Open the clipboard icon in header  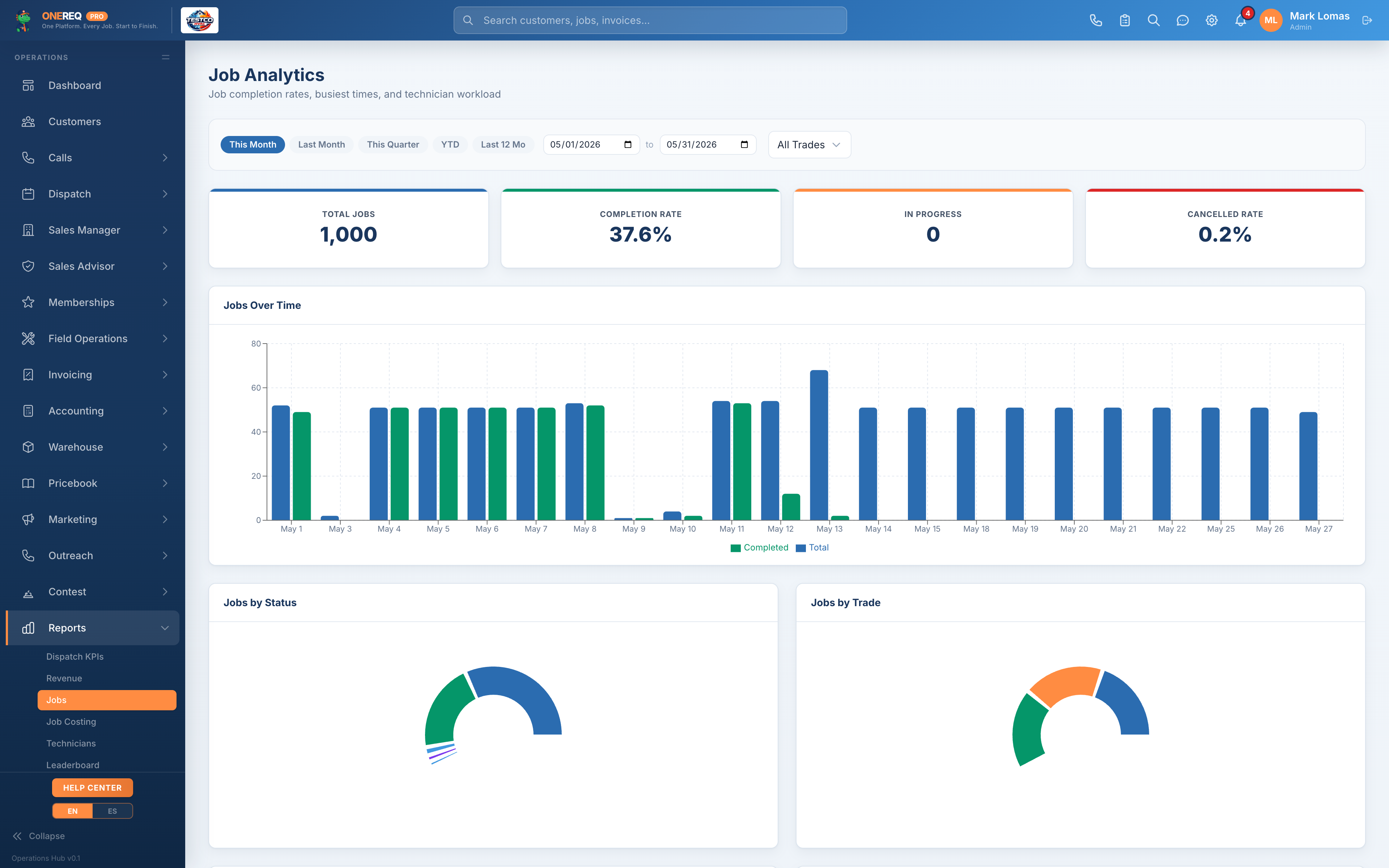(x=1125, y=21)
